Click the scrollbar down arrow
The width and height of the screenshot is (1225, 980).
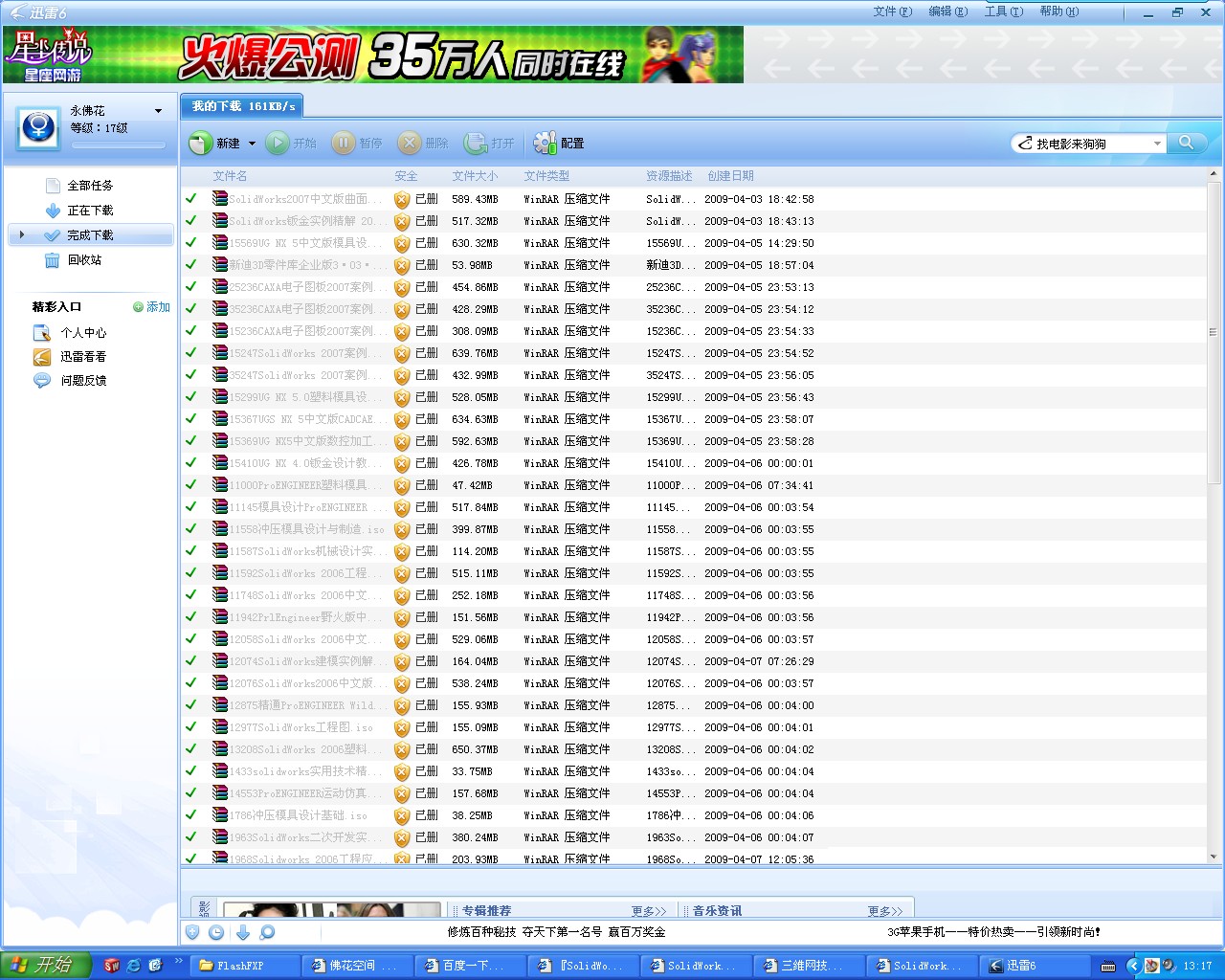[x=1214, y=857]
